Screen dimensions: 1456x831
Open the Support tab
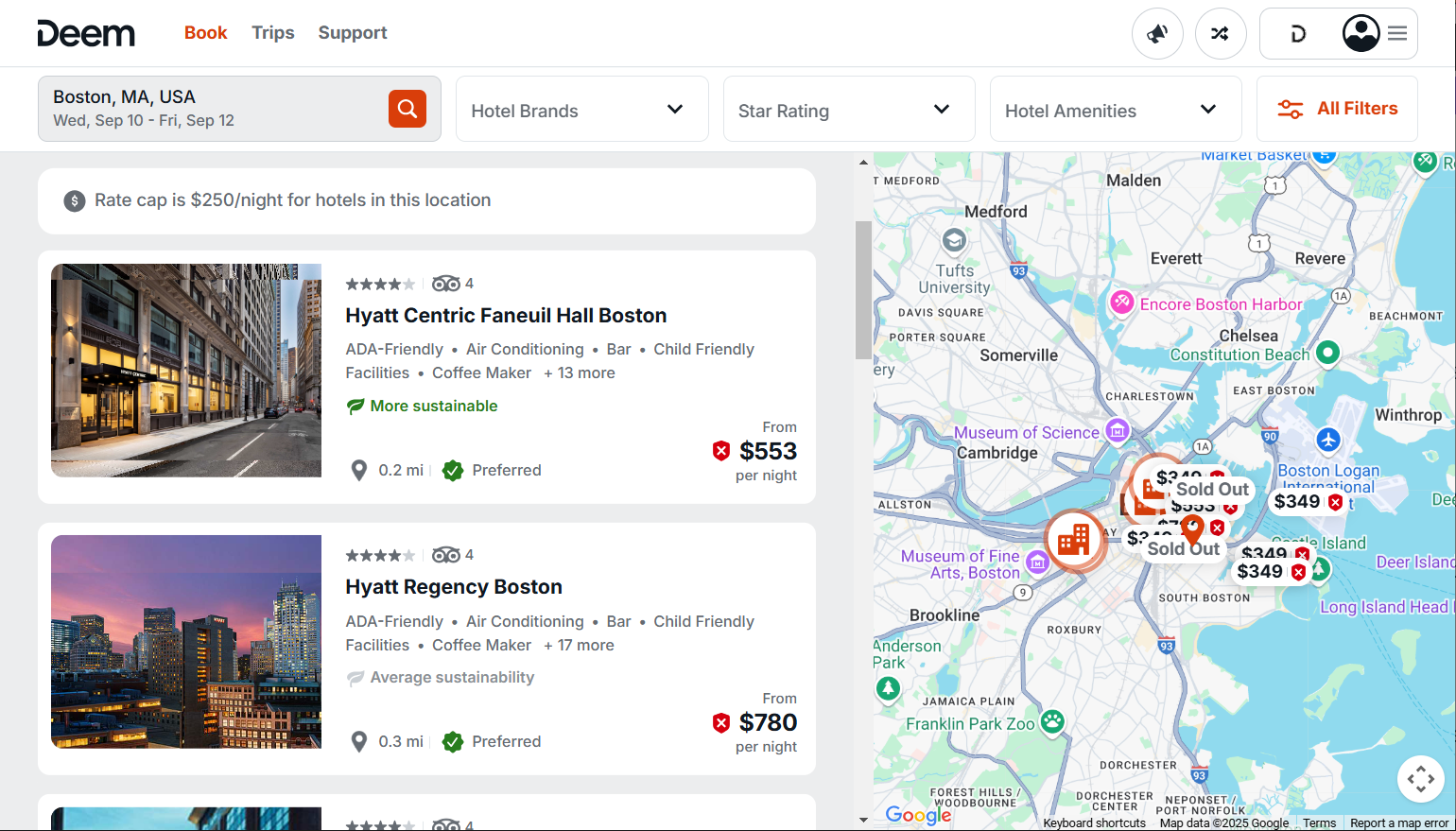click(353, 32)
